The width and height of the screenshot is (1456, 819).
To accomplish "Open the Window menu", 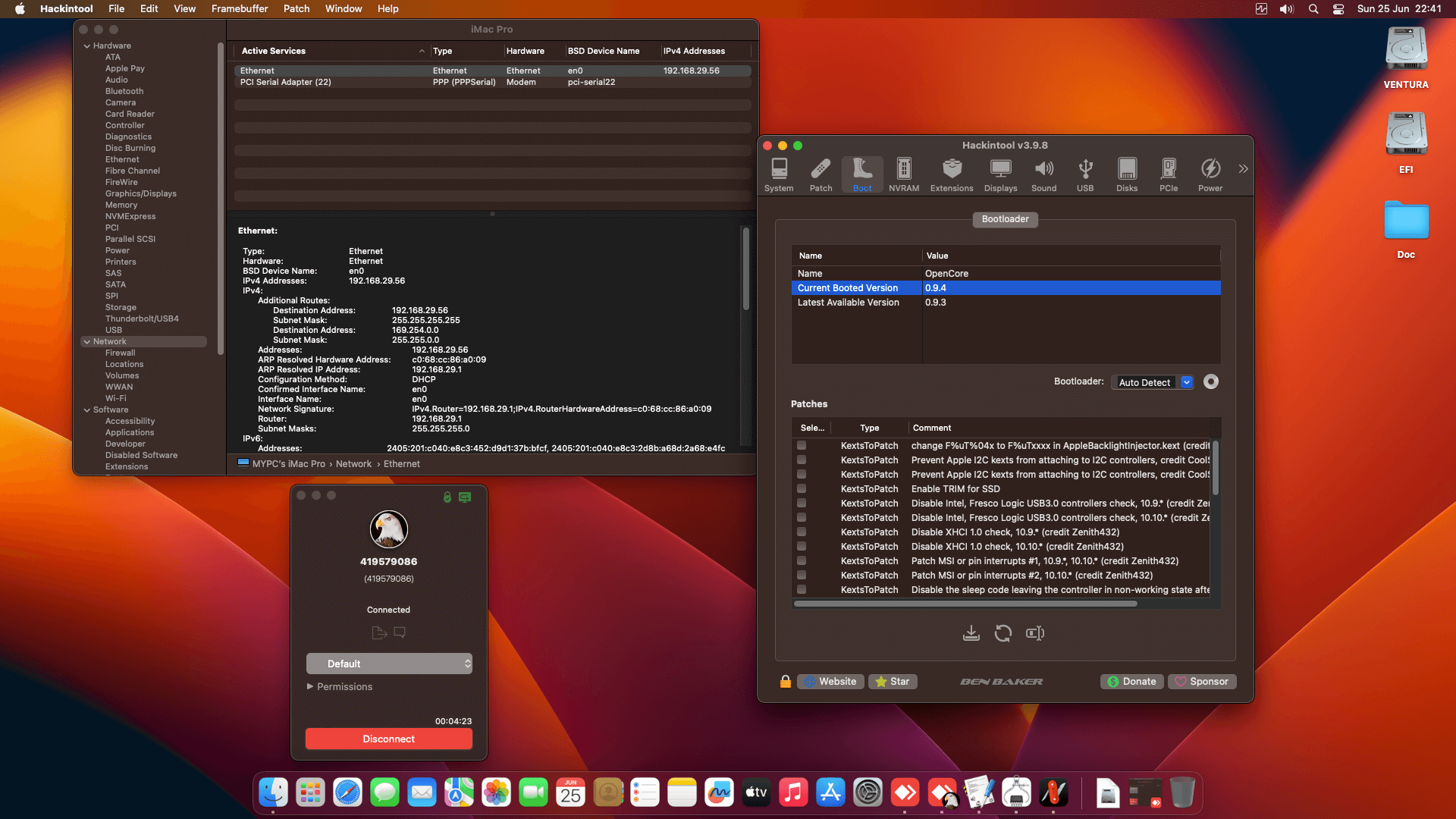I will click(x=344, y=9).
